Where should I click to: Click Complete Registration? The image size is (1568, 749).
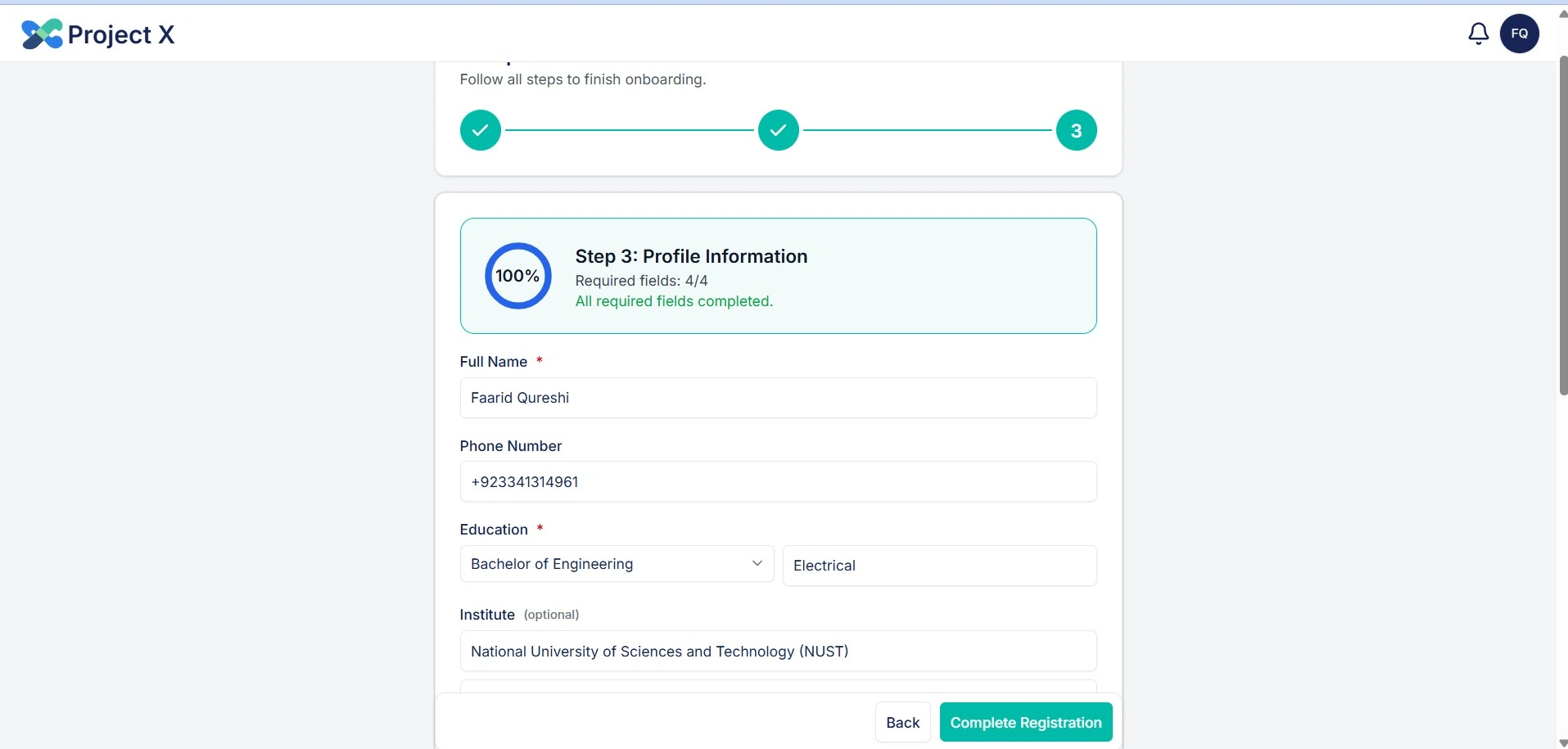[1025, 723]
